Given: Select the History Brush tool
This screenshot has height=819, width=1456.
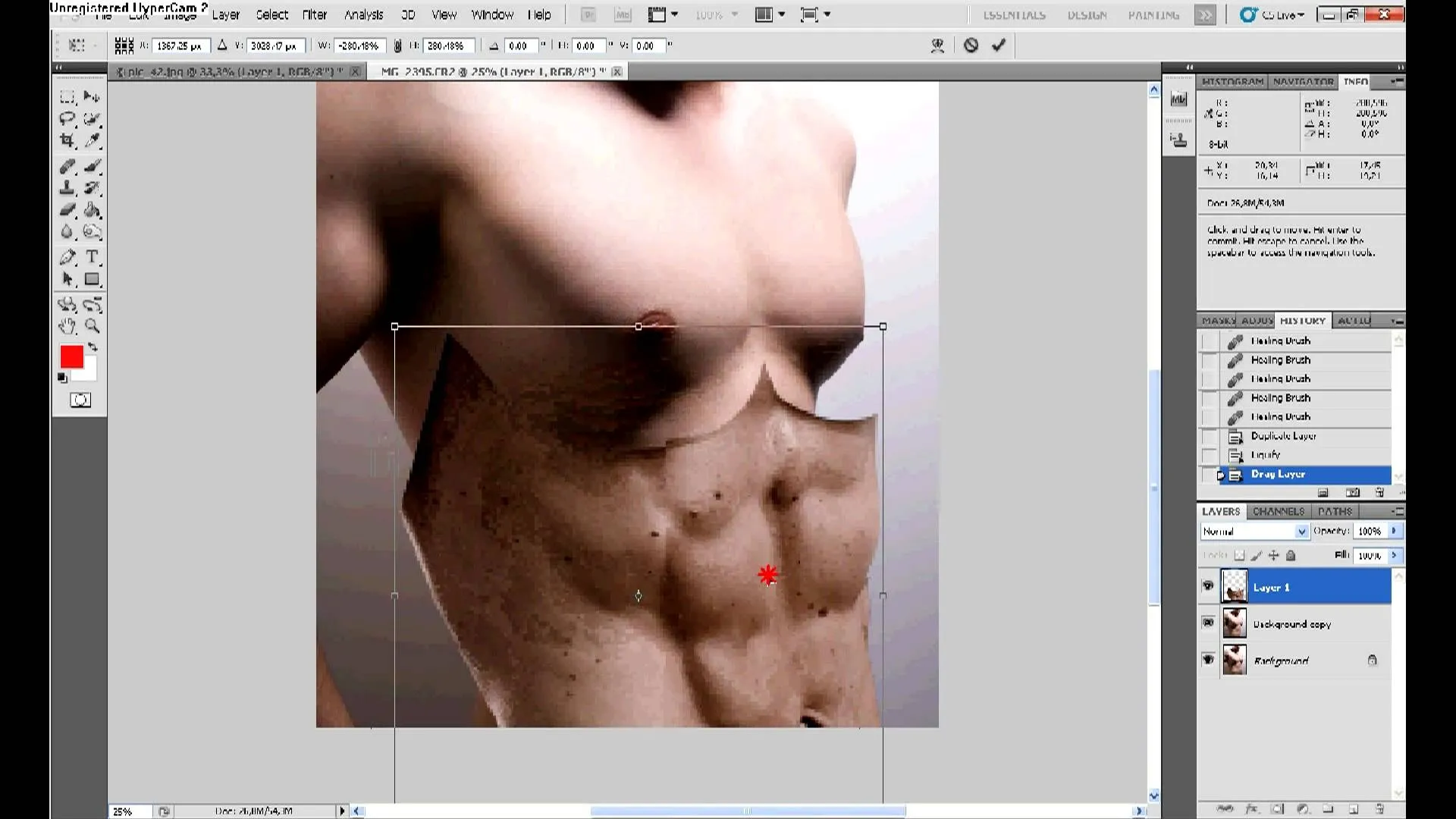Looking at the screenshot, I should (92, 188).
